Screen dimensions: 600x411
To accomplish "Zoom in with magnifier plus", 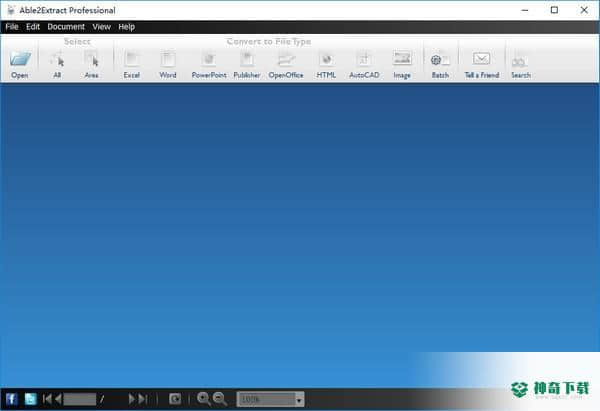I will click(204, 399).
